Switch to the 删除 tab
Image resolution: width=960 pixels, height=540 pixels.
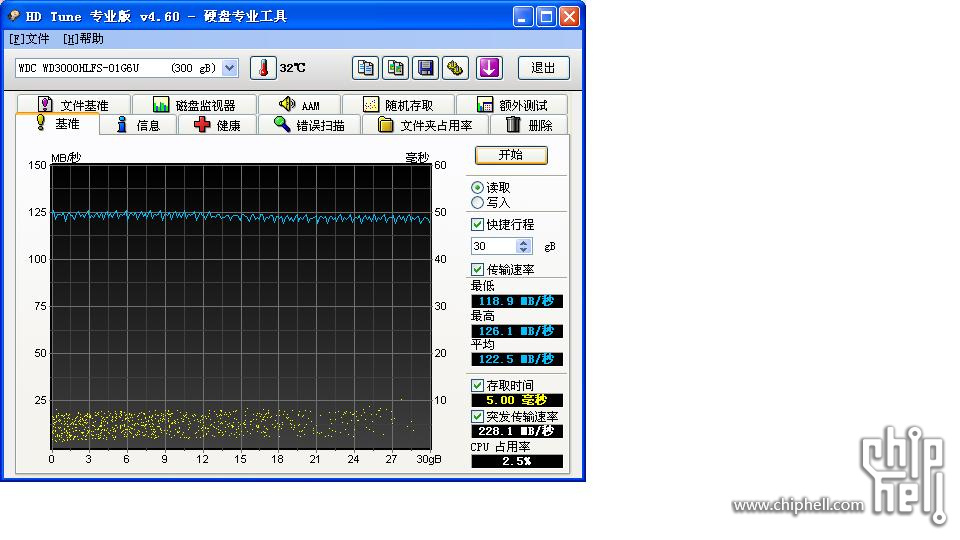[x=529, y=125]
